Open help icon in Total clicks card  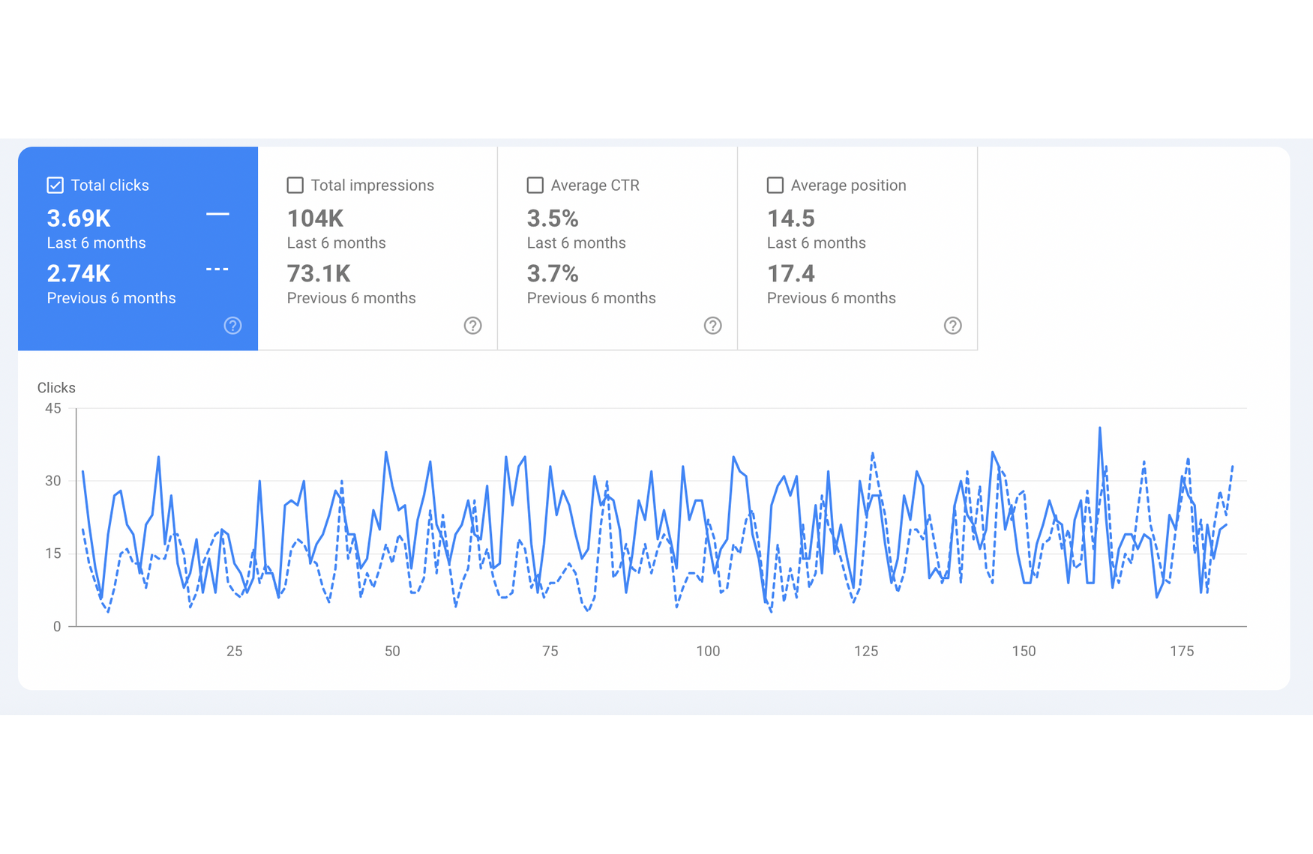point(233,325)
